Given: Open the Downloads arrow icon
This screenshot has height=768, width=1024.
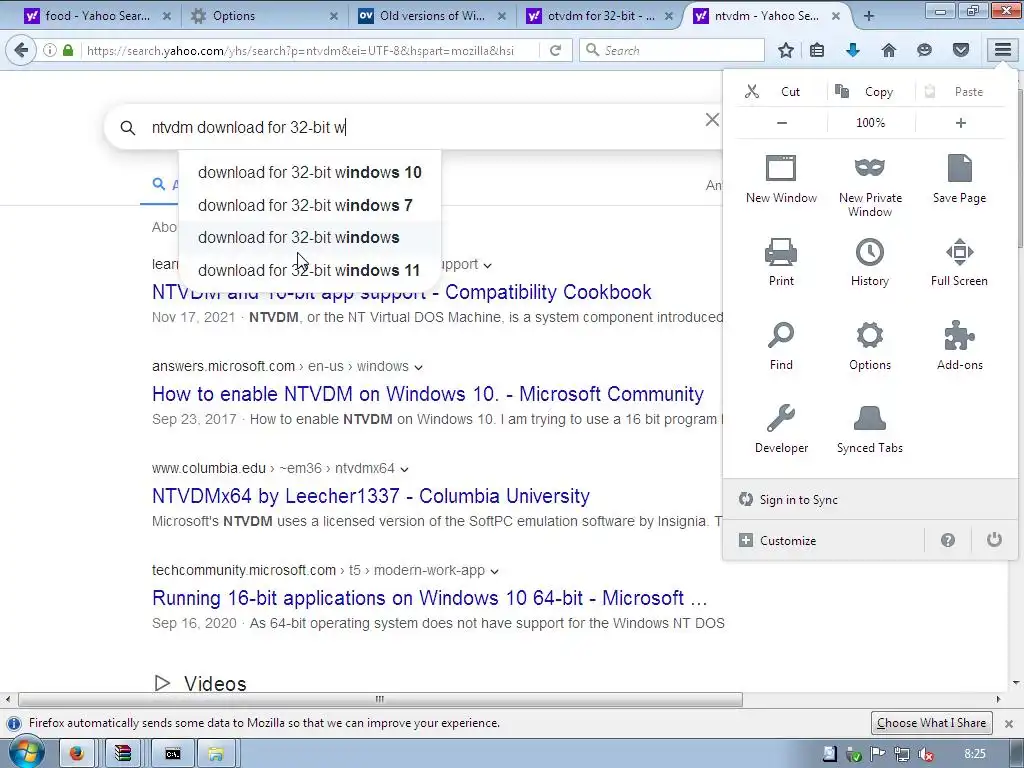Looking at the screenshot, I should [x=853, y=50].
